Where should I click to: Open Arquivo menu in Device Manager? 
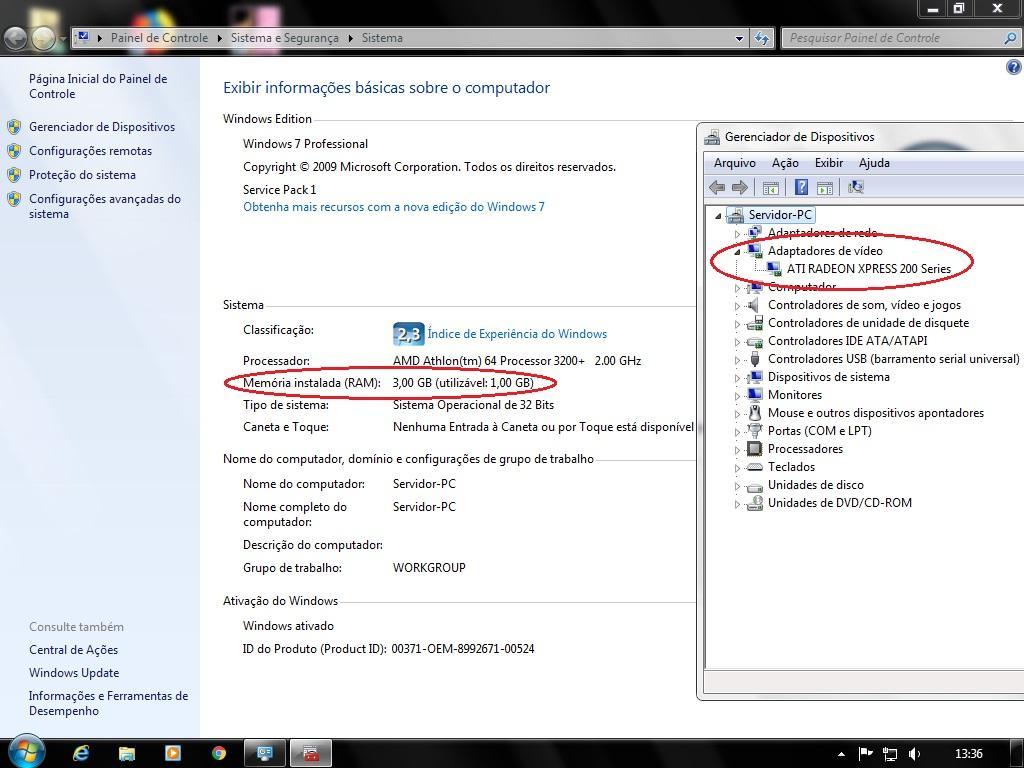(x=735, y=163)
